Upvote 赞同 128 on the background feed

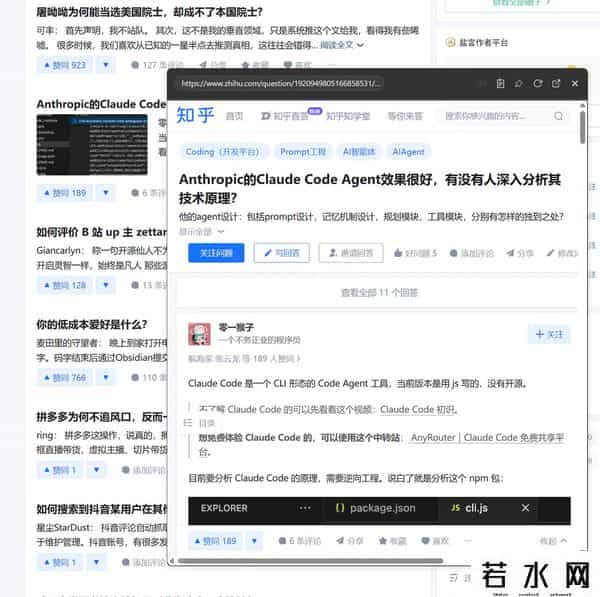[x=65, y=285]
